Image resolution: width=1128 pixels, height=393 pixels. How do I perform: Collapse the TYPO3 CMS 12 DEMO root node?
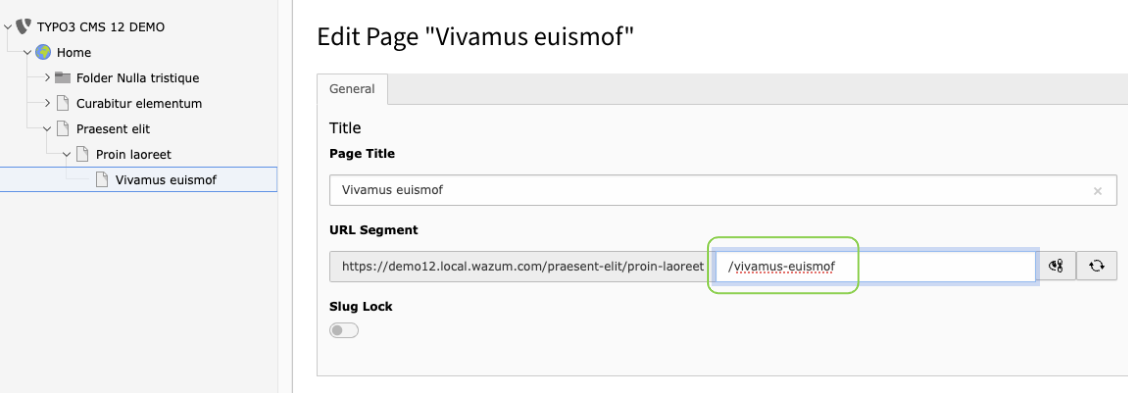[x=8, y=27]
